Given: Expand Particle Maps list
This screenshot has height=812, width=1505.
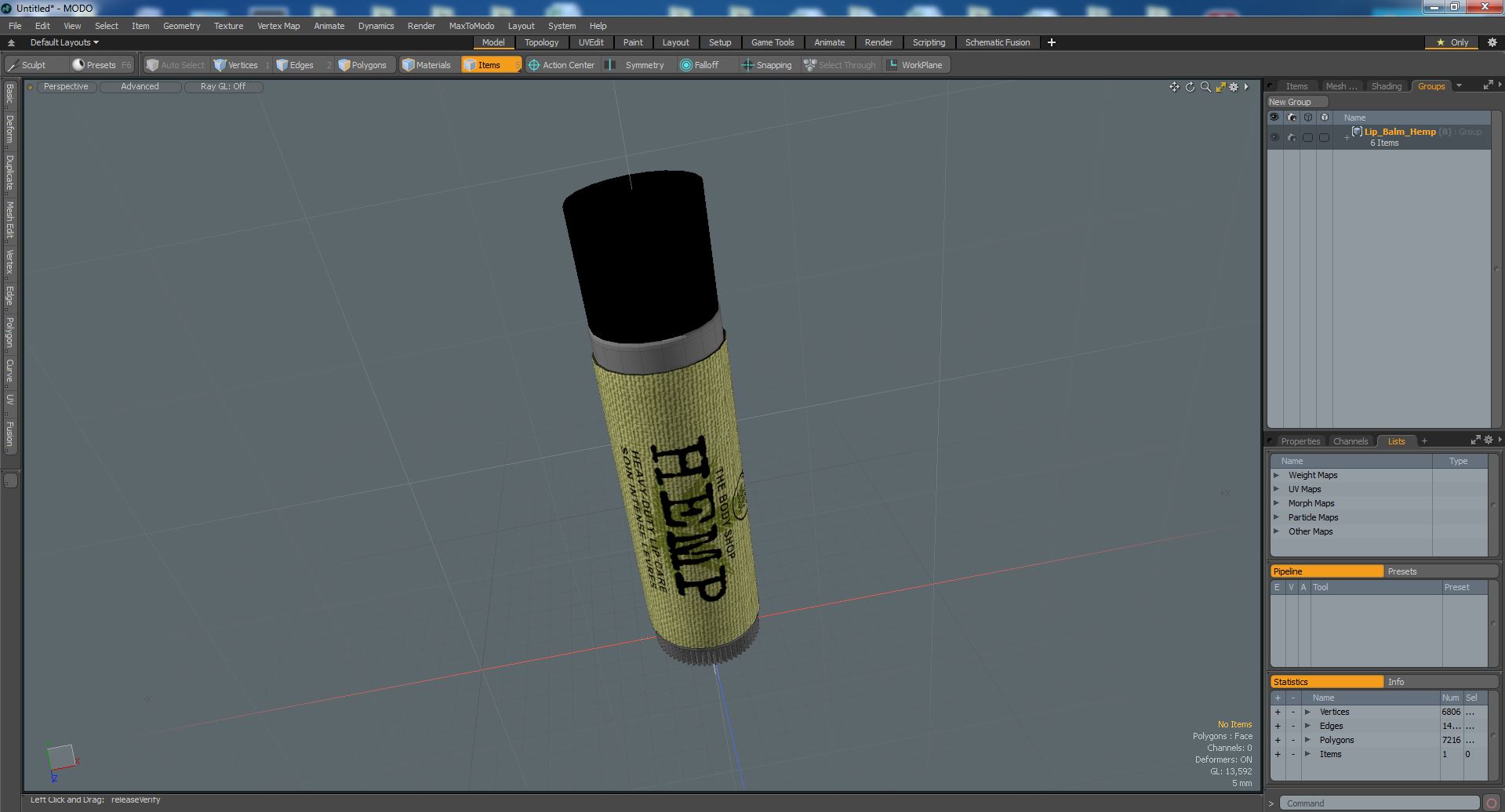Looking at the screenshot, I should click(1277, 517).
